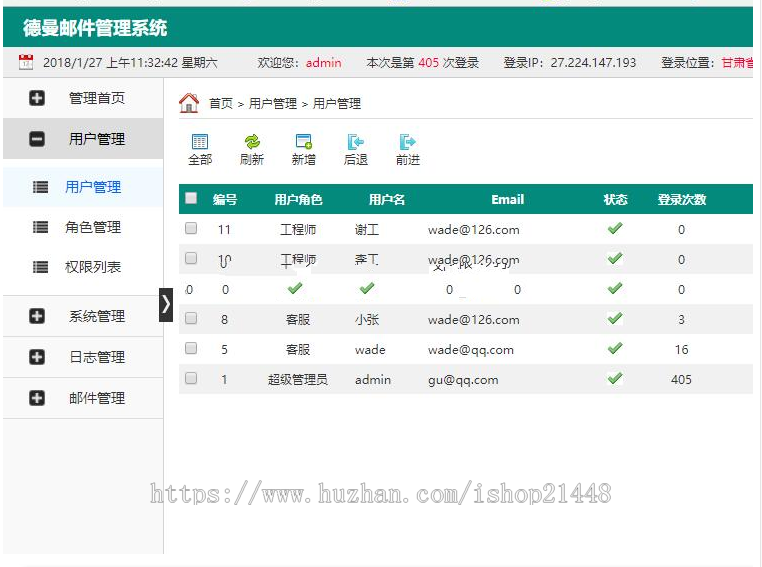The width and height of the screenshot is (762, 567).
Task: Click username 小张 cell
Action: point(367,319)
